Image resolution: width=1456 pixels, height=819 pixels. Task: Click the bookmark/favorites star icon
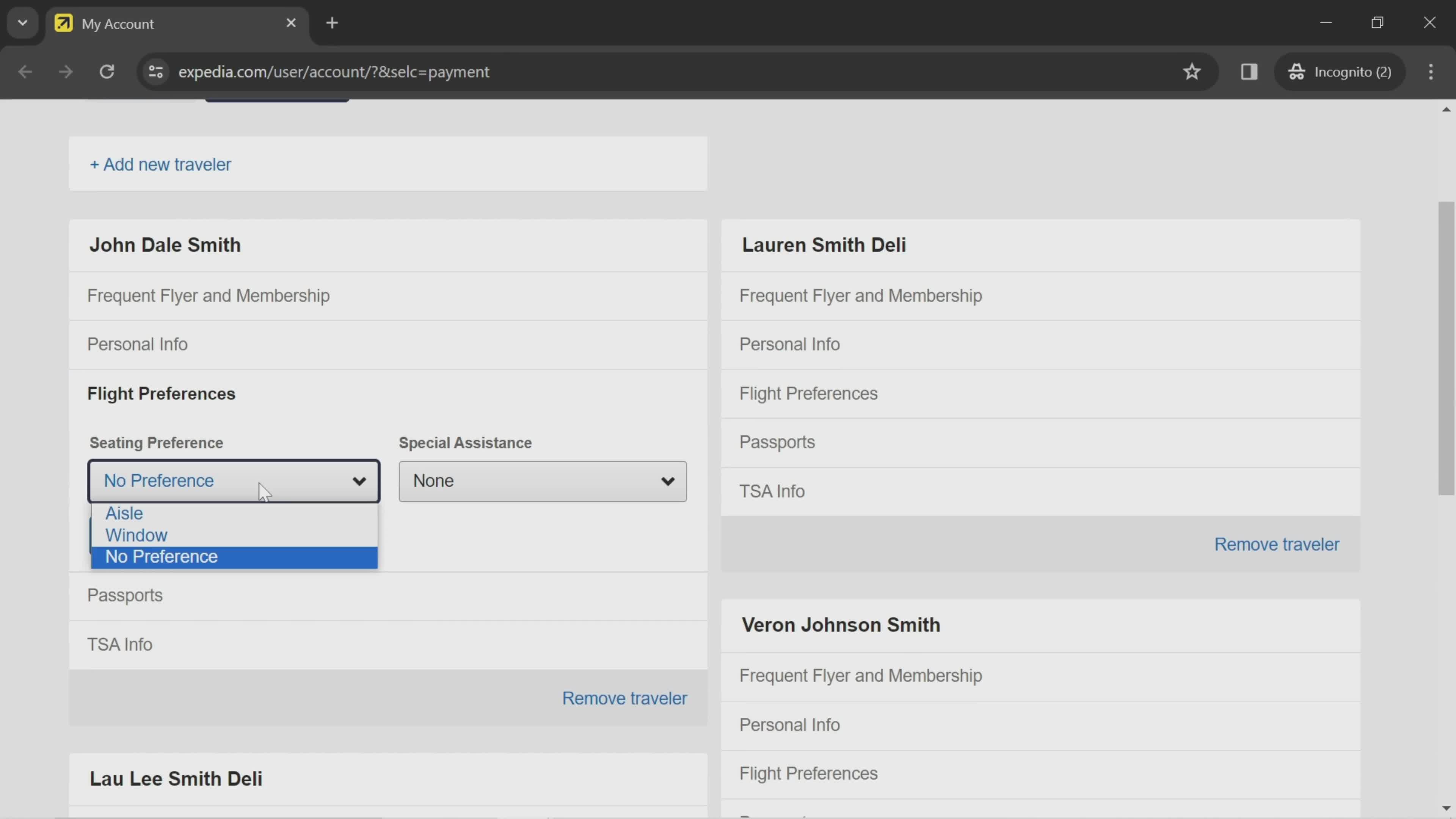coord(1192,71)
